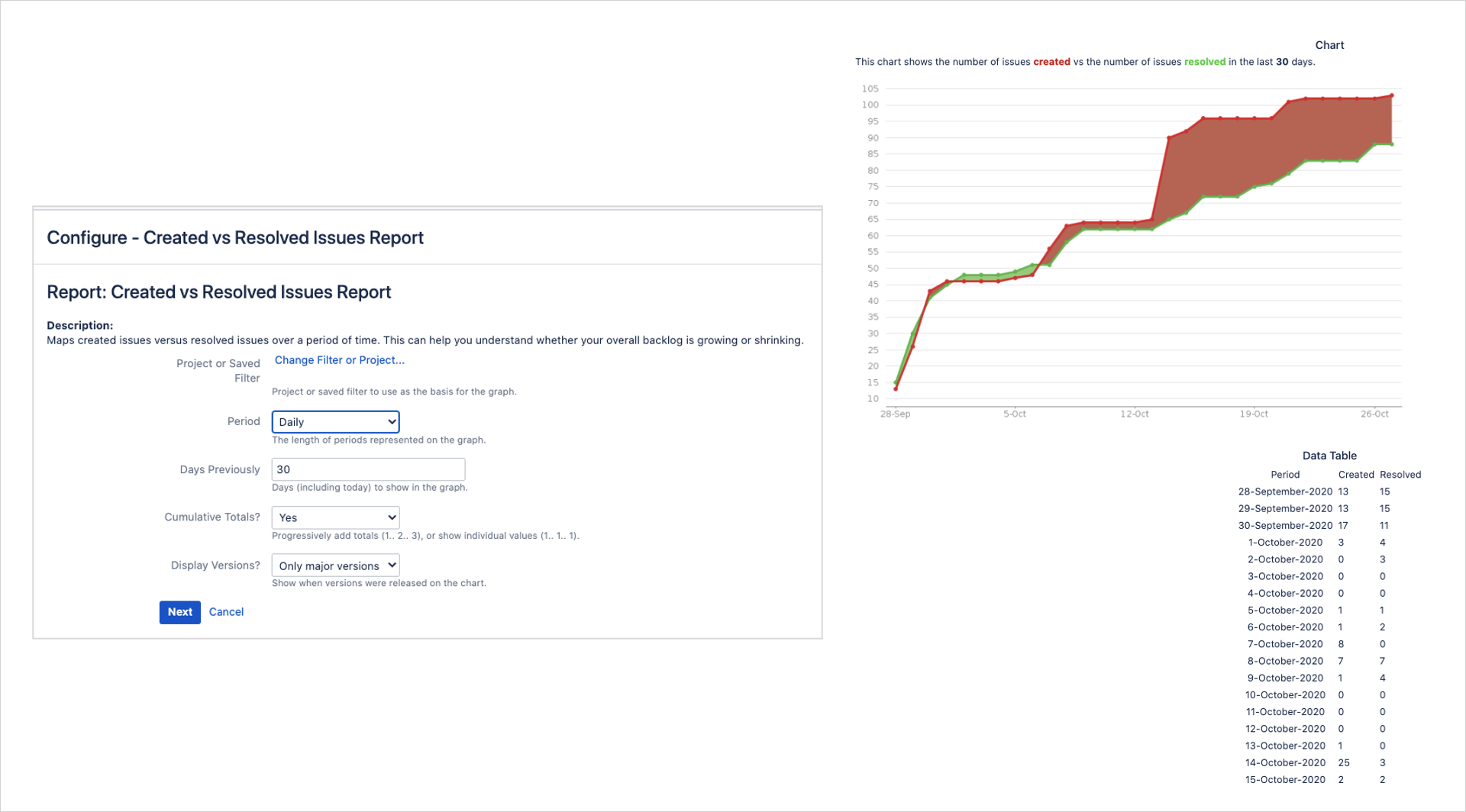Click the green 'resolved' text in the description
This screenshot has height=812, width=1466.
coord(1206,62)
